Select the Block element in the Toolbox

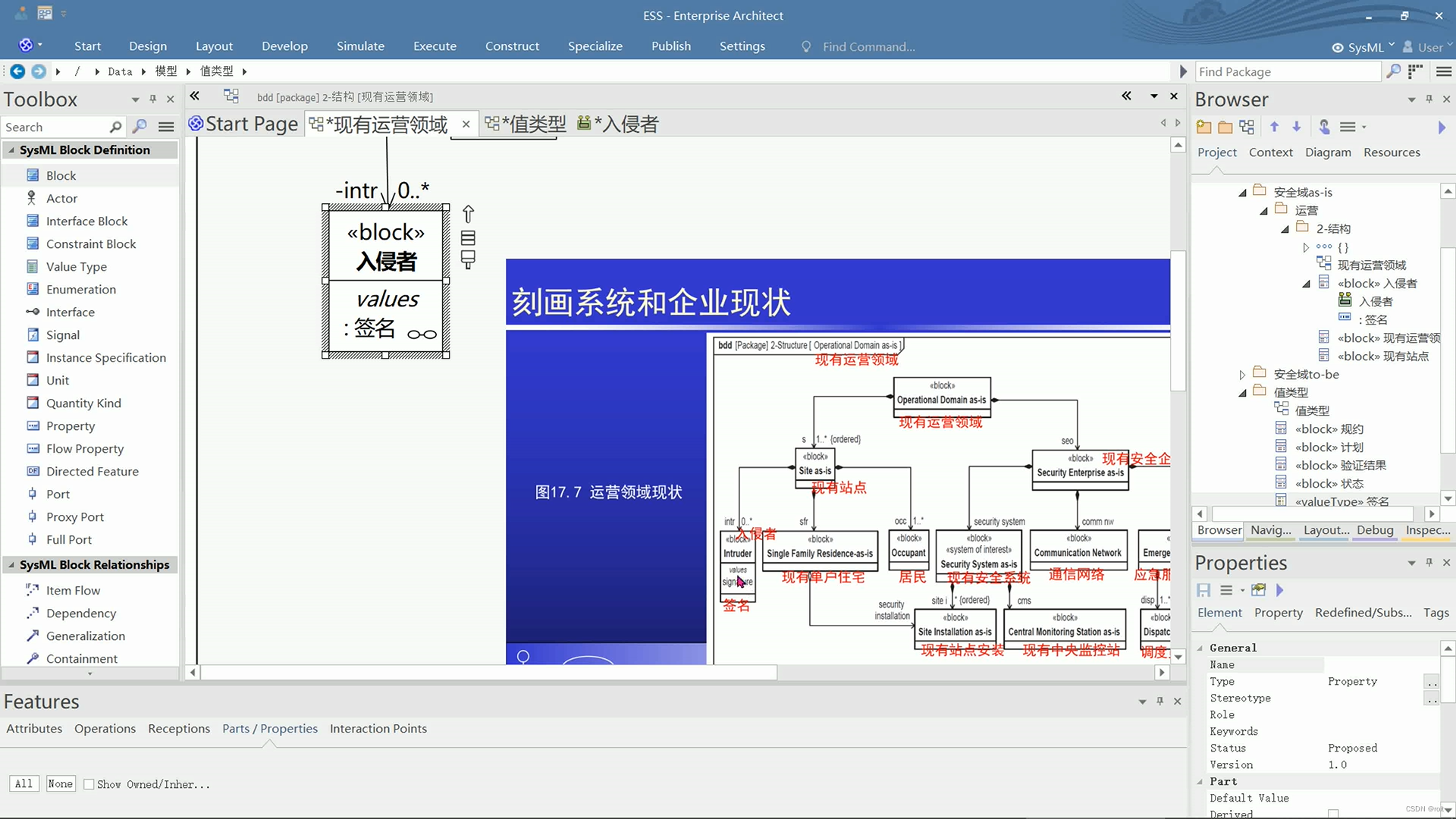coord(59,175)
